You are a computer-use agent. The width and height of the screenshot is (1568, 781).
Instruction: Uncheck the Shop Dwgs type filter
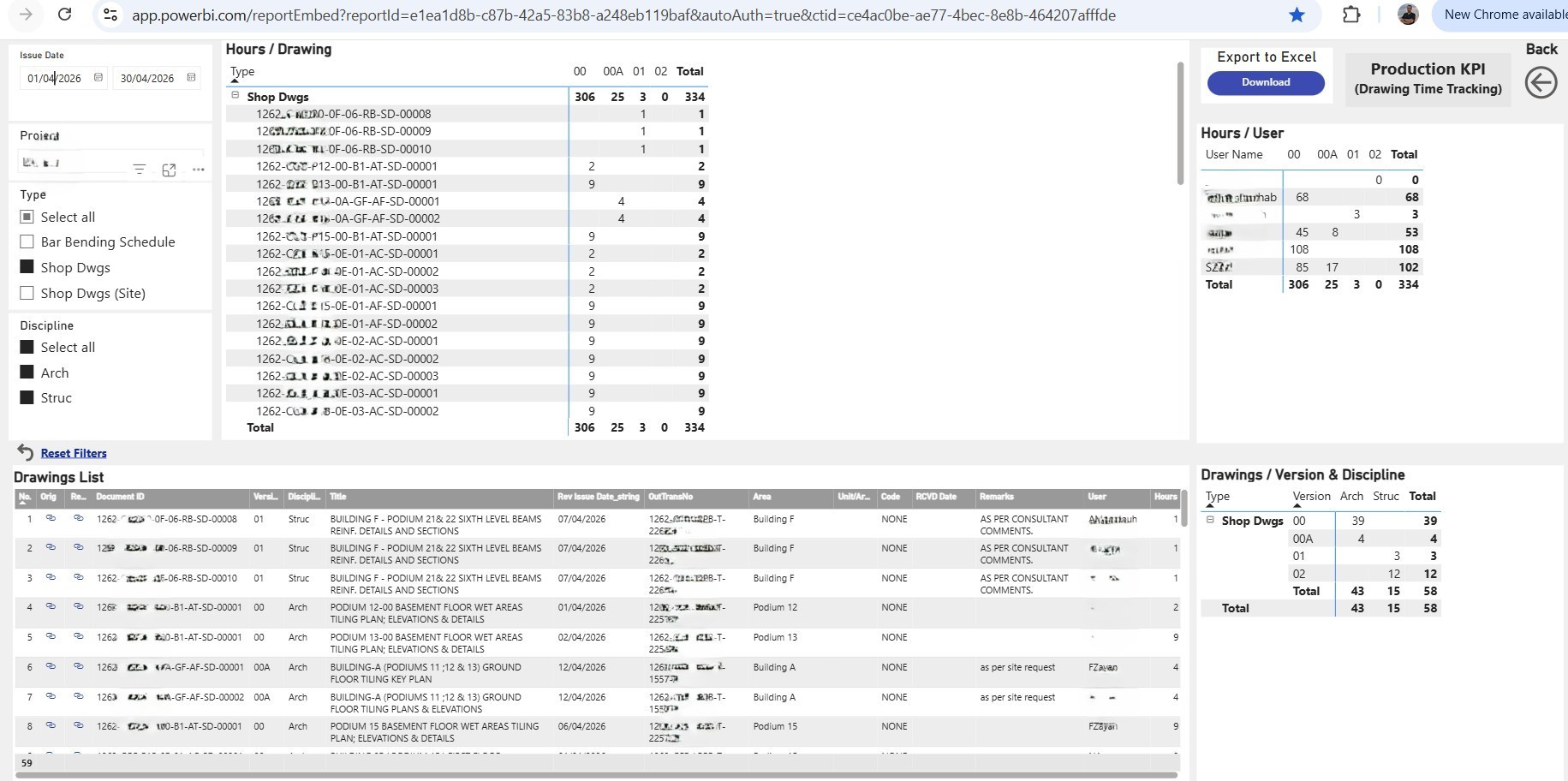[26, 266]
